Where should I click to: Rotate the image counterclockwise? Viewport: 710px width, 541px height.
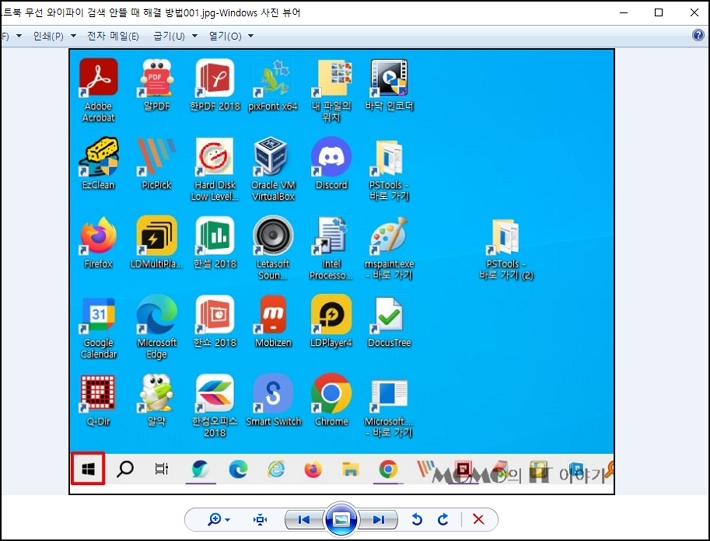[x=417, y=519]
